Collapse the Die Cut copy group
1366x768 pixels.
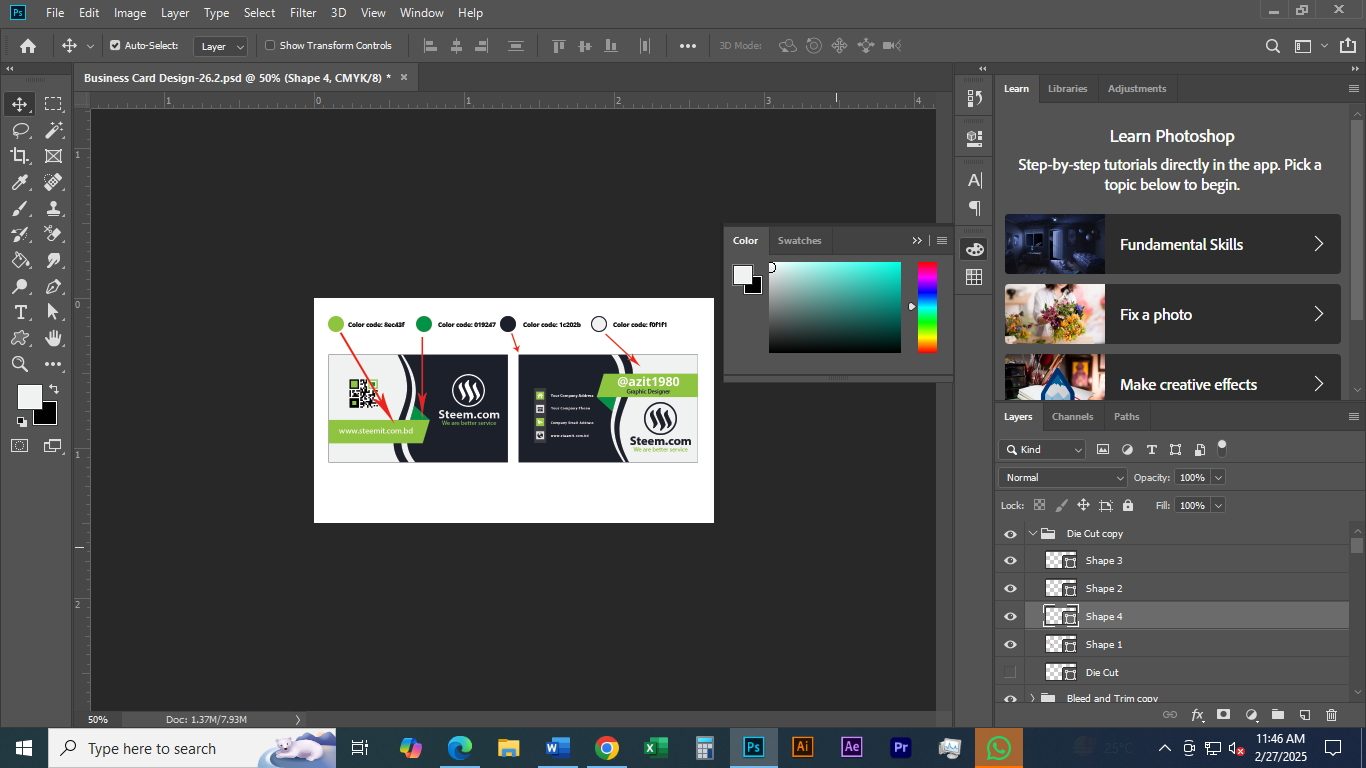[x=1032, y=534]
